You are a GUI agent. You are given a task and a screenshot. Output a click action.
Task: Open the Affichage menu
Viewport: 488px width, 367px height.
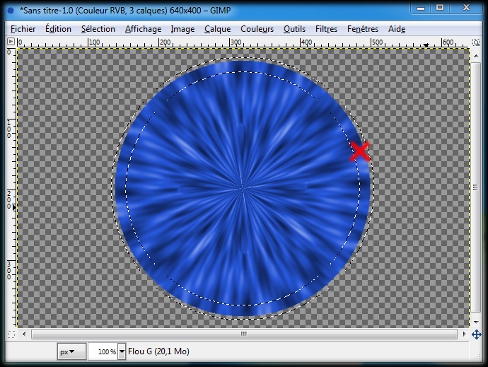tap(143, 29)
